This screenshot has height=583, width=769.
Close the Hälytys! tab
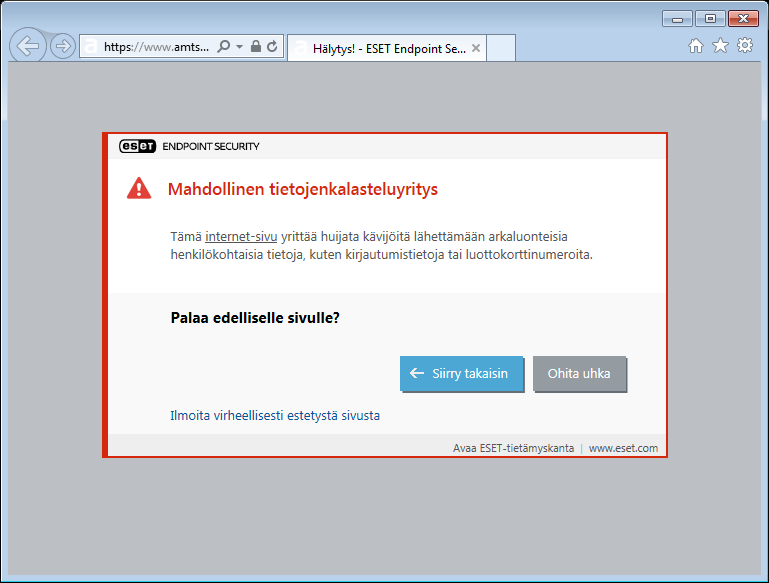[476, 47]
